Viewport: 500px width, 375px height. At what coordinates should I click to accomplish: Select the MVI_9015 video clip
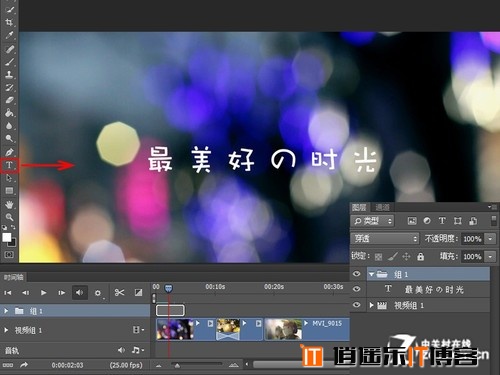307,329
